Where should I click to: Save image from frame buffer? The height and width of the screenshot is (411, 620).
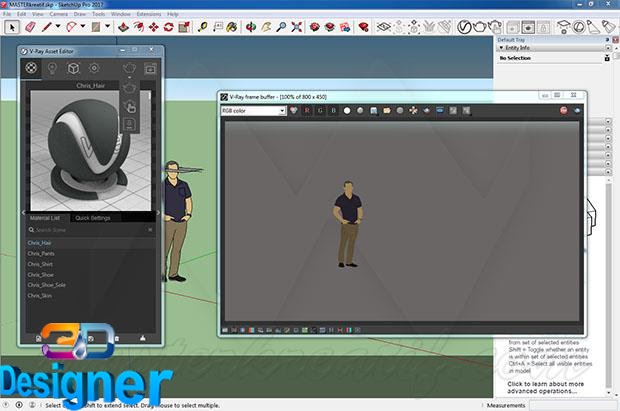[373, 111]
